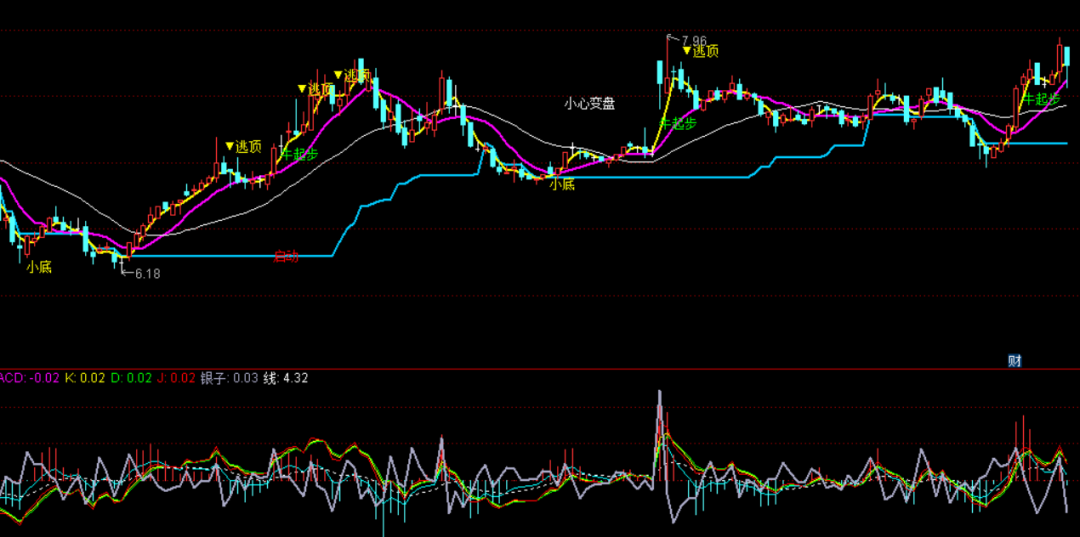Click the 逃顶 marker below the 7.96 high
1080x537 pixels.
click(700, 50)
